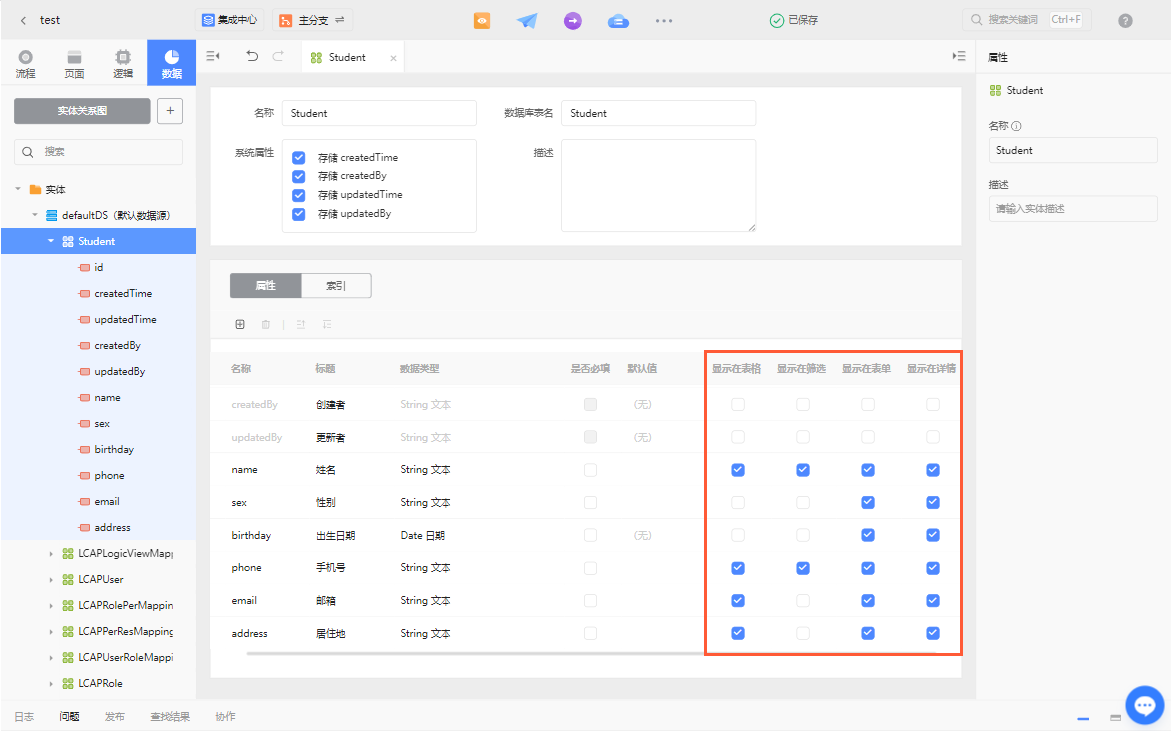Open the 发布 publish panel
This screenshot has height=732, width=1171.
coord(115,716)
